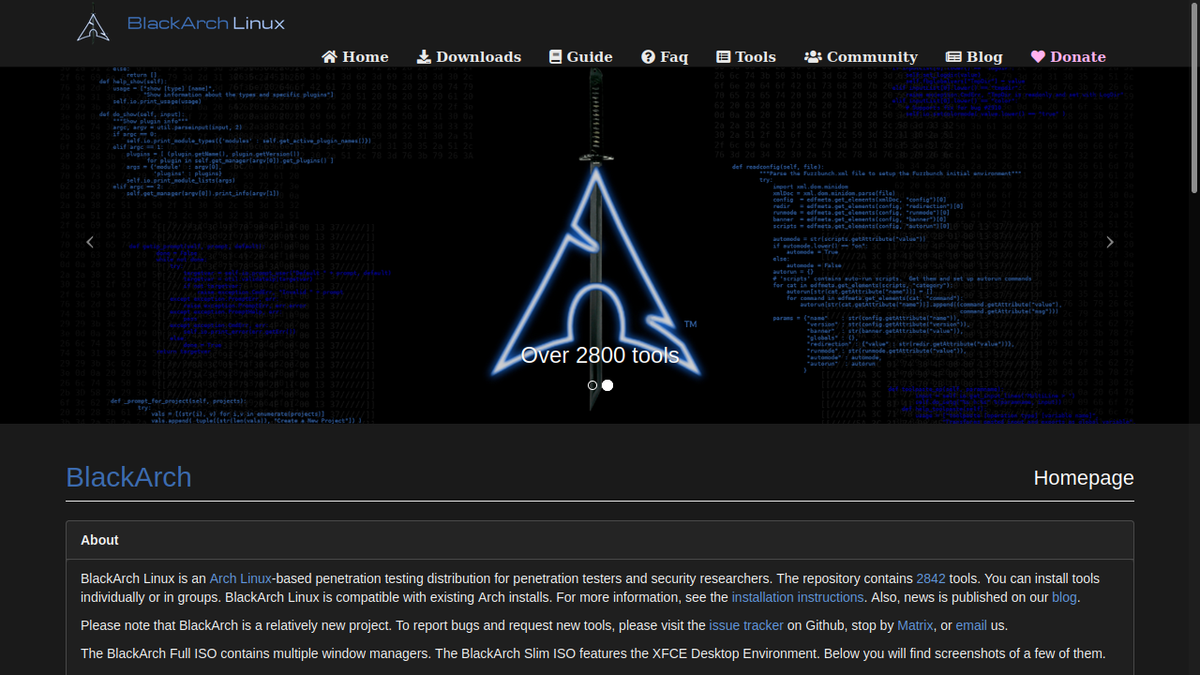Screen dimensions: 1200x675
Task: Open the installation instructions link
Action: tap(797, 597)
